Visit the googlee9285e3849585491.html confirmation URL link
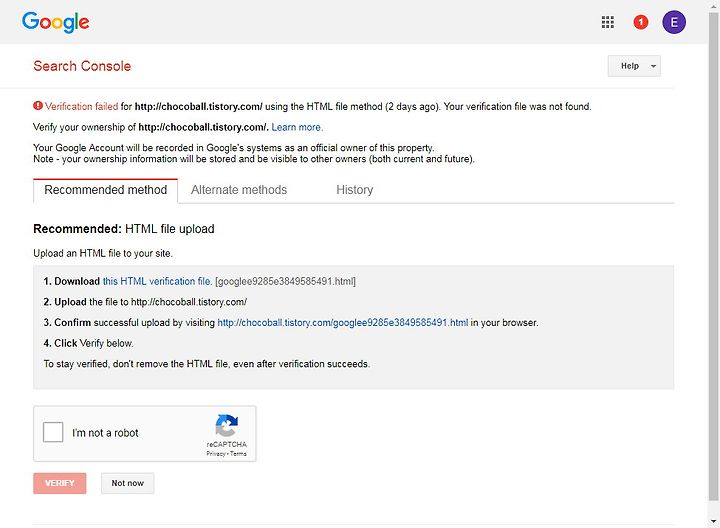This screenshot has width=720, height=528. [x=343, y=322]
